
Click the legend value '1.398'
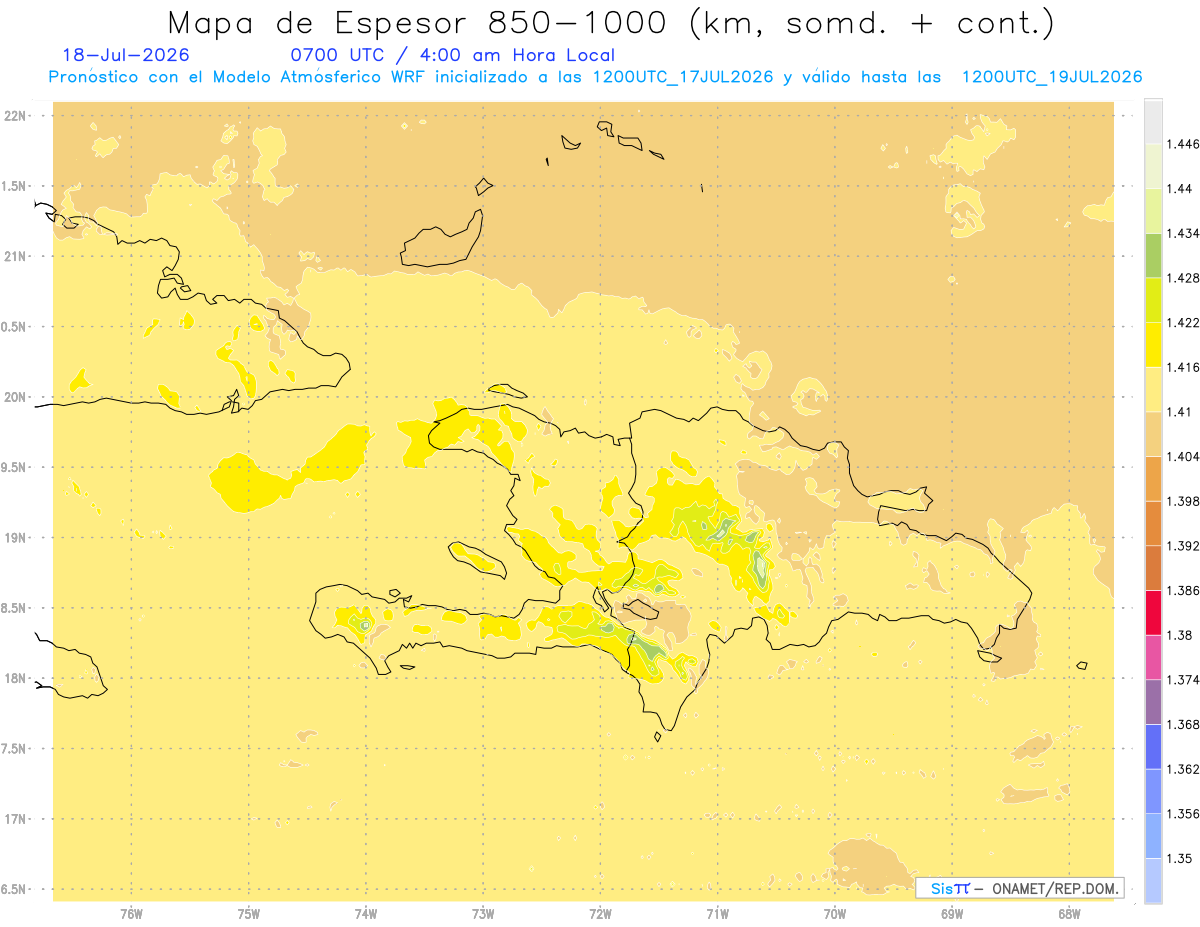pyautogui.click(x=1183, y=501)
